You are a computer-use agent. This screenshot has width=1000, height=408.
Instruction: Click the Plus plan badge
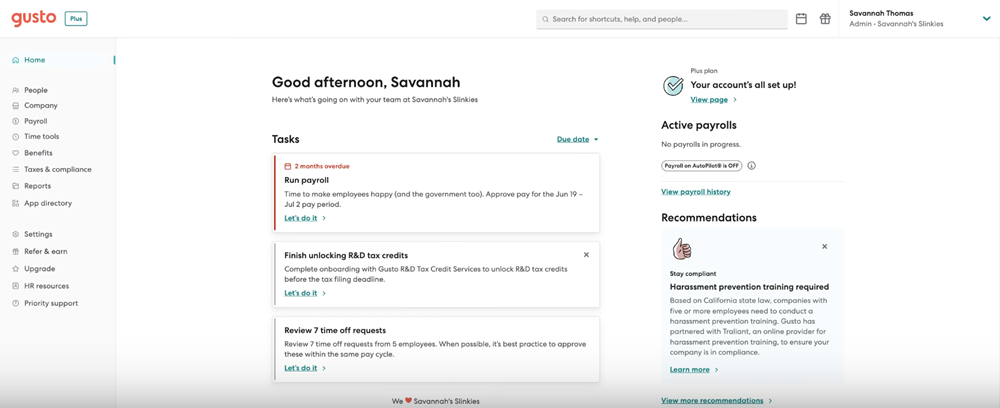pos(76,19)
